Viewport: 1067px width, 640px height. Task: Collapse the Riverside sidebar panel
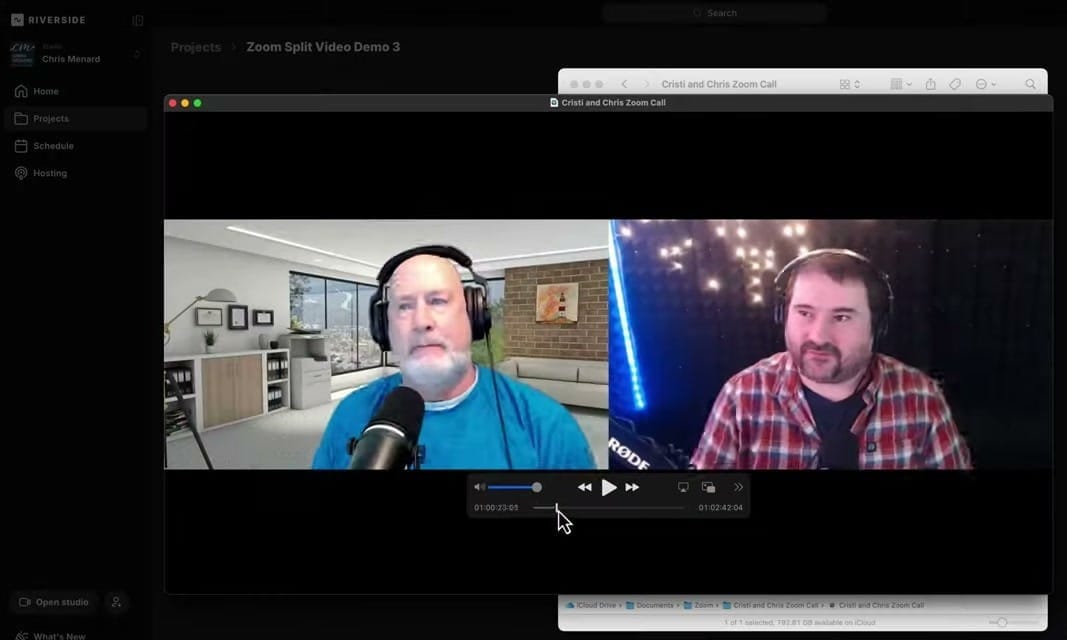[137, 20]
